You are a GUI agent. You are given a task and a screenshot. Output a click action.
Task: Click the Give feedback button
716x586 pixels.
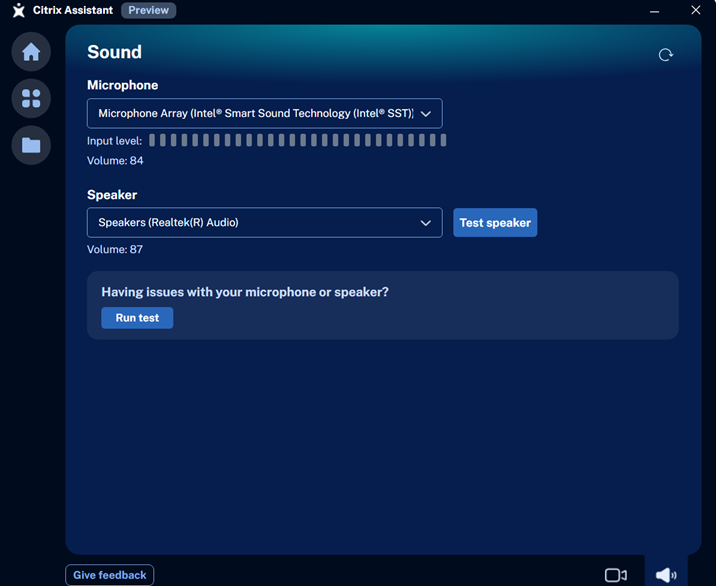pyautogui.click(x=110, y=575)
